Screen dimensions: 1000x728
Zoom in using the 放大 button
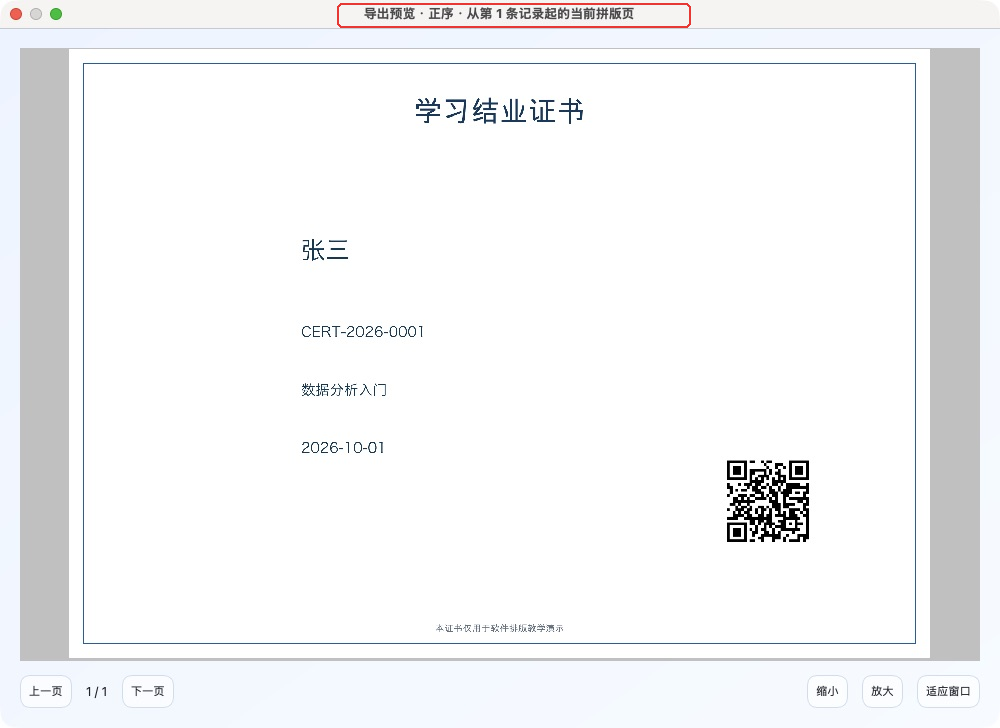882,691
